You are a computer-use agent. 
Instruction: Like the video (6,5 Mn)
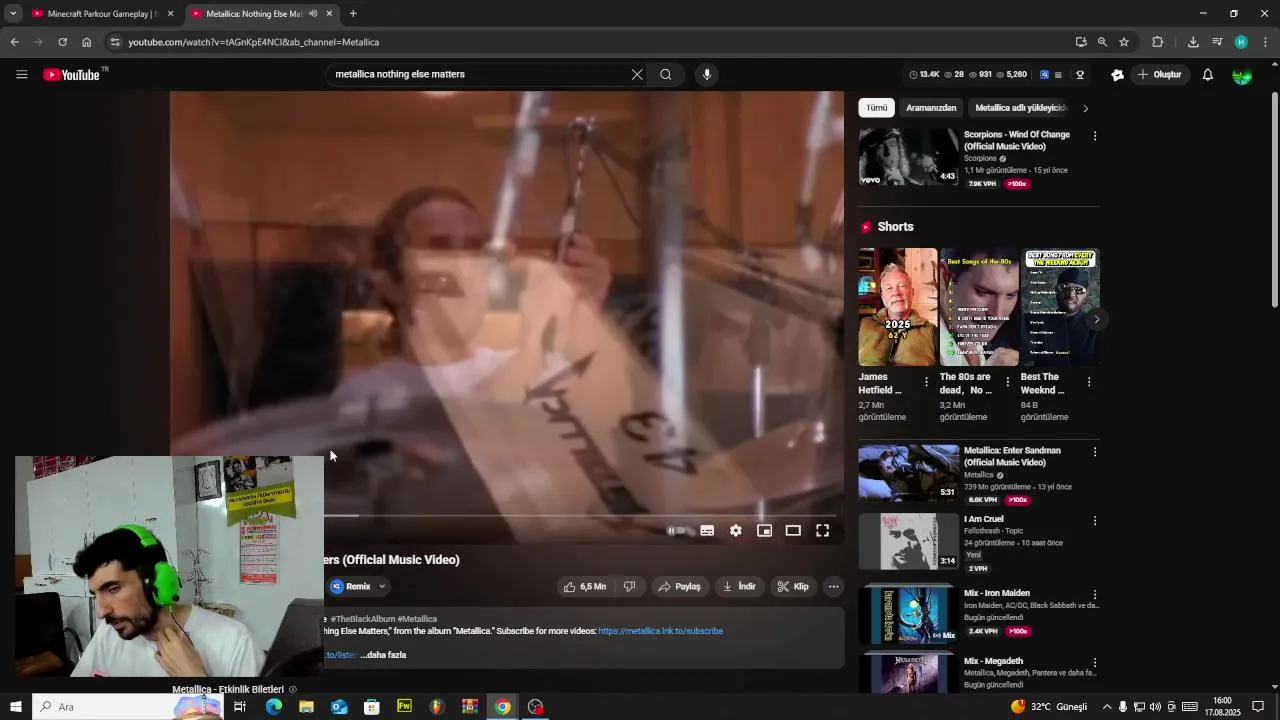click(585, 587)
